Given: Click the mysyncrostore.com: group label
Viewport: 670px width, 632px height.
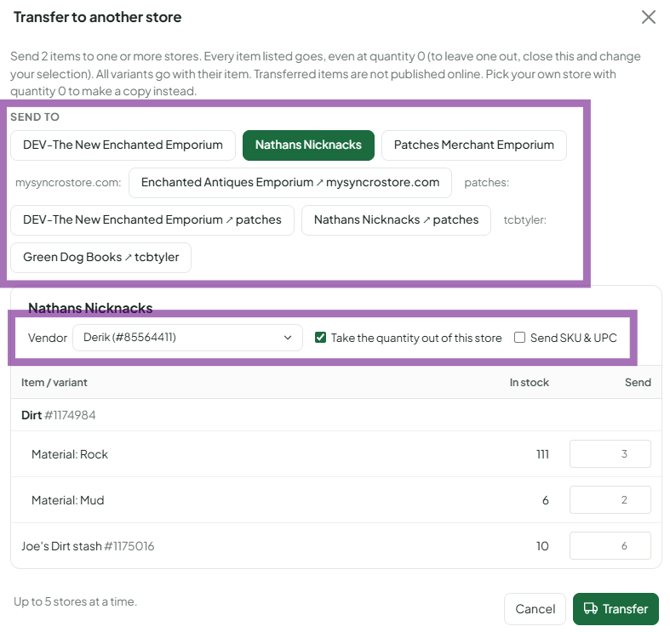Looking at the screenshot, I should (68, 183).
